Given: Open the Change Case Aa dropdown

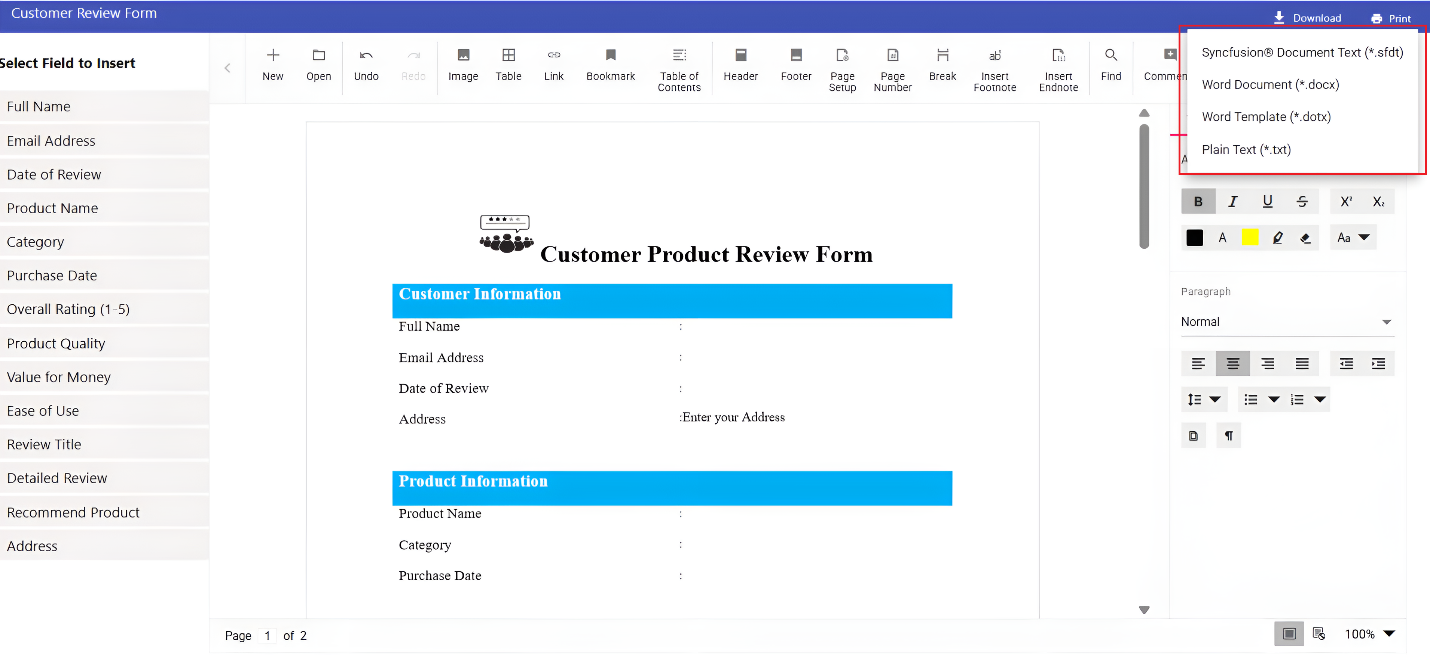Looking at the screenshot, I should pyautogui.click(x=1353, y=238).
